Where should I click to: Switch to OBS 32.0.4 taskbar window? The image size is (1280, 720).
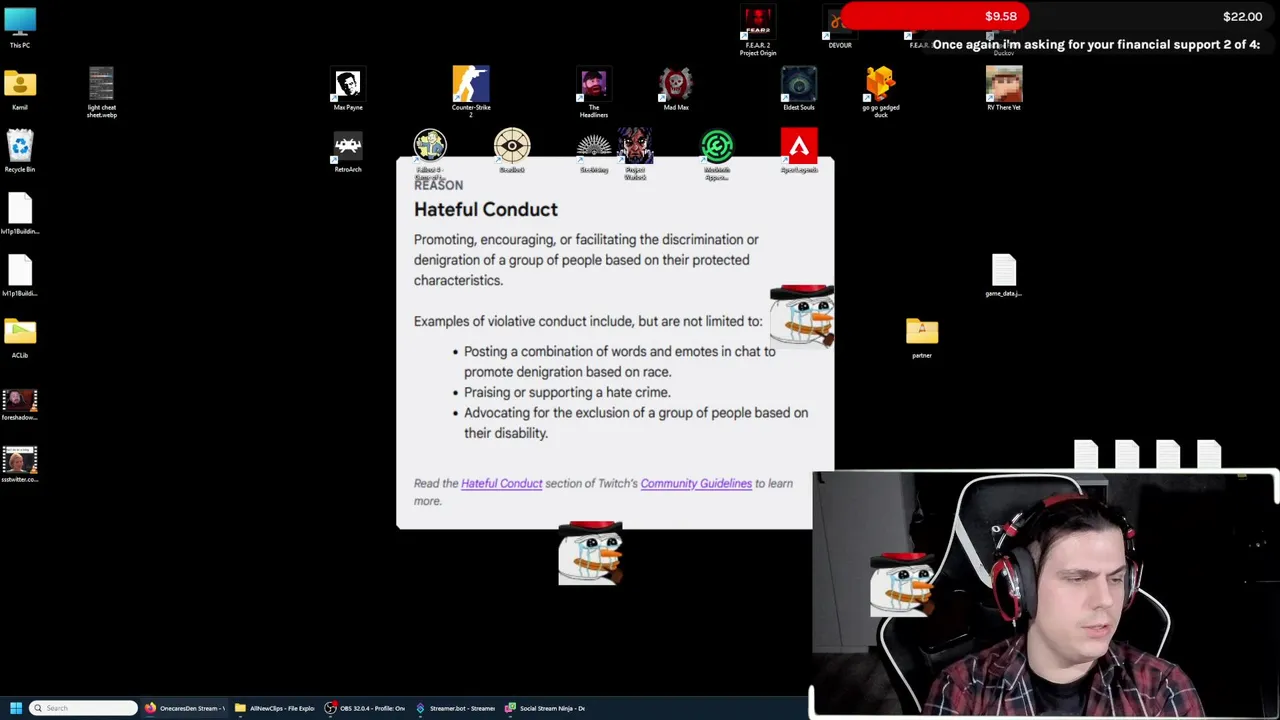click(365, 708)
